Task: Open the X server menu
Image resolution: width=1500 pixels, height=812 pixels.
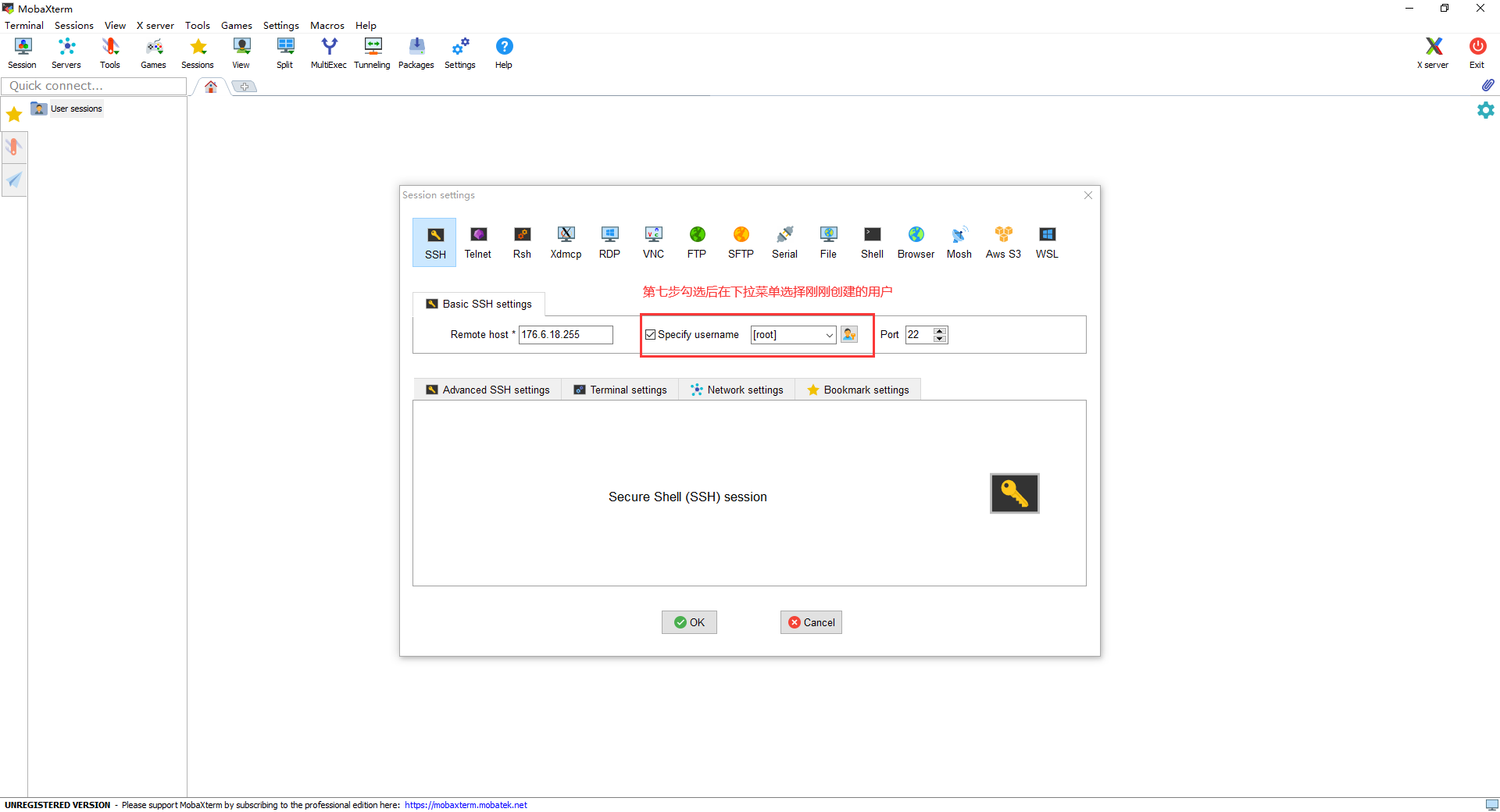Action: [x=155, y=25]
